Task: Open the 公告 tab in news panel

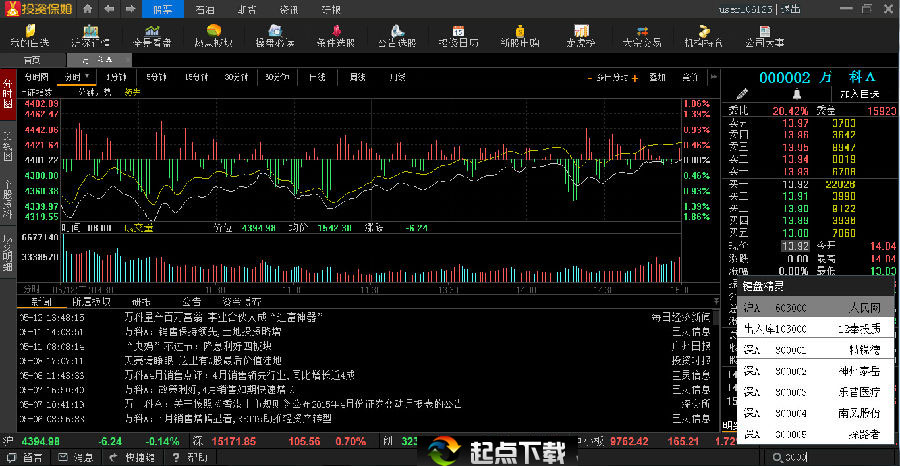Action: tap(191, 301)
